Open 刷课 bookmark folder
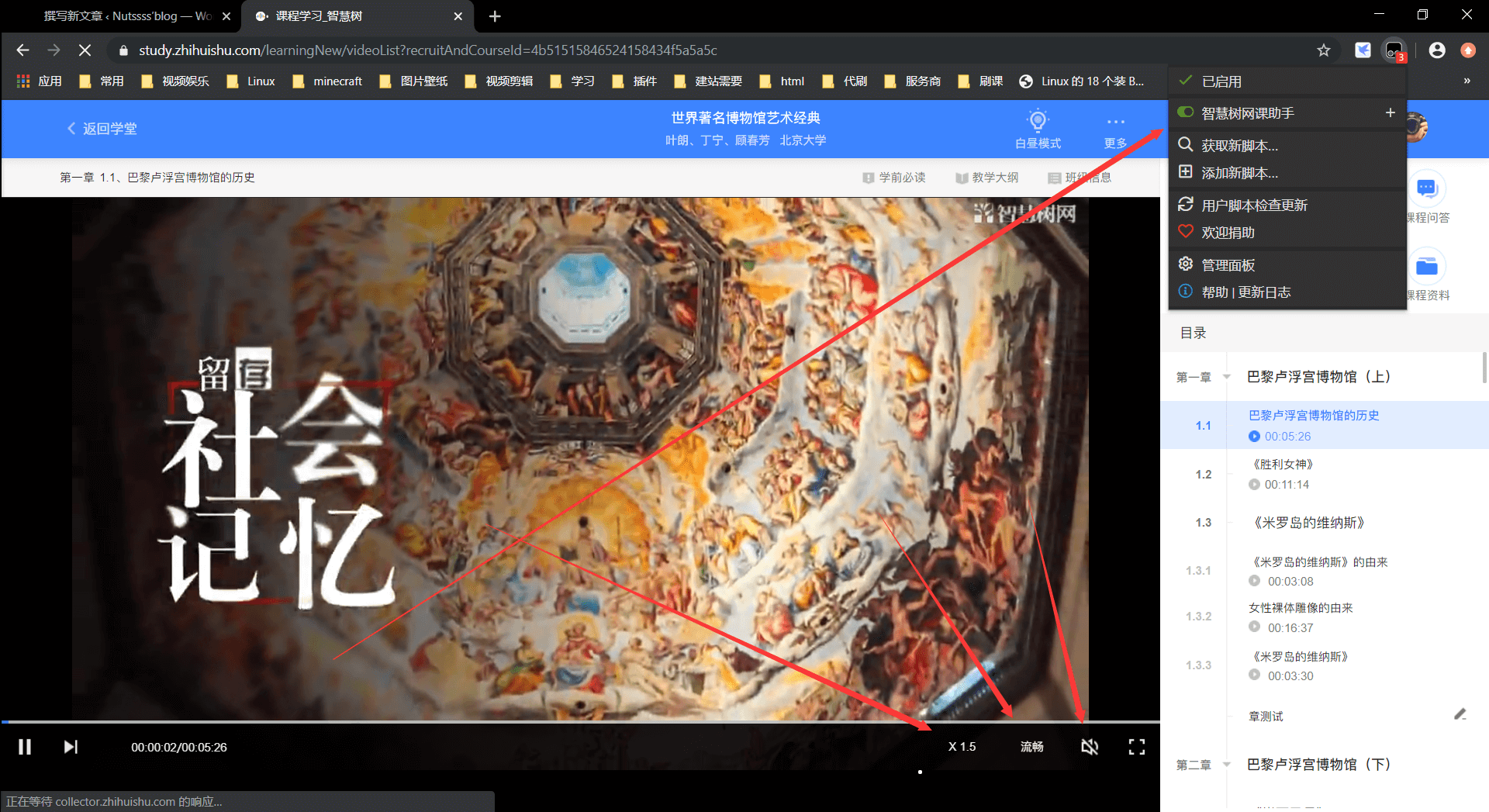1489x812 pixels. coord(981,81)
